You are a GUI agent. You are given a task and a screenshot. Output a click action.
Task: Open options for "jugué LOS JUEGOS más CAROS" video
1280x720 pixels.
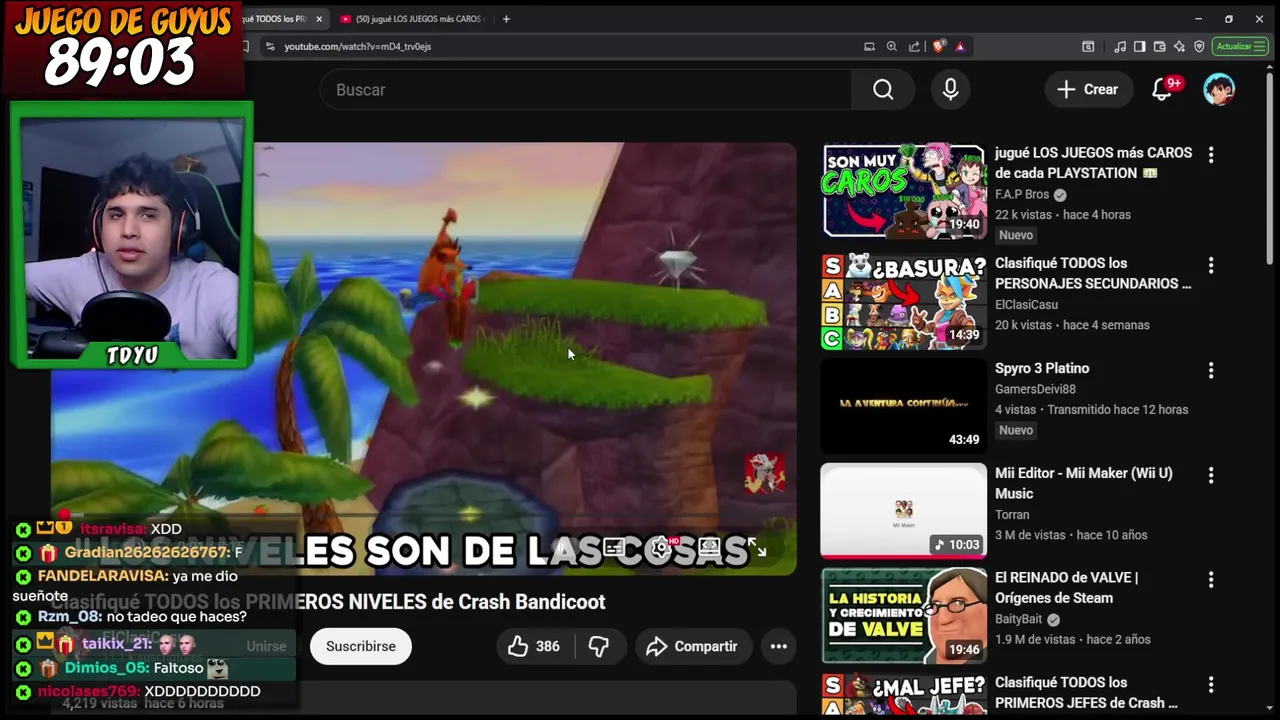(x=1211, y=155)
